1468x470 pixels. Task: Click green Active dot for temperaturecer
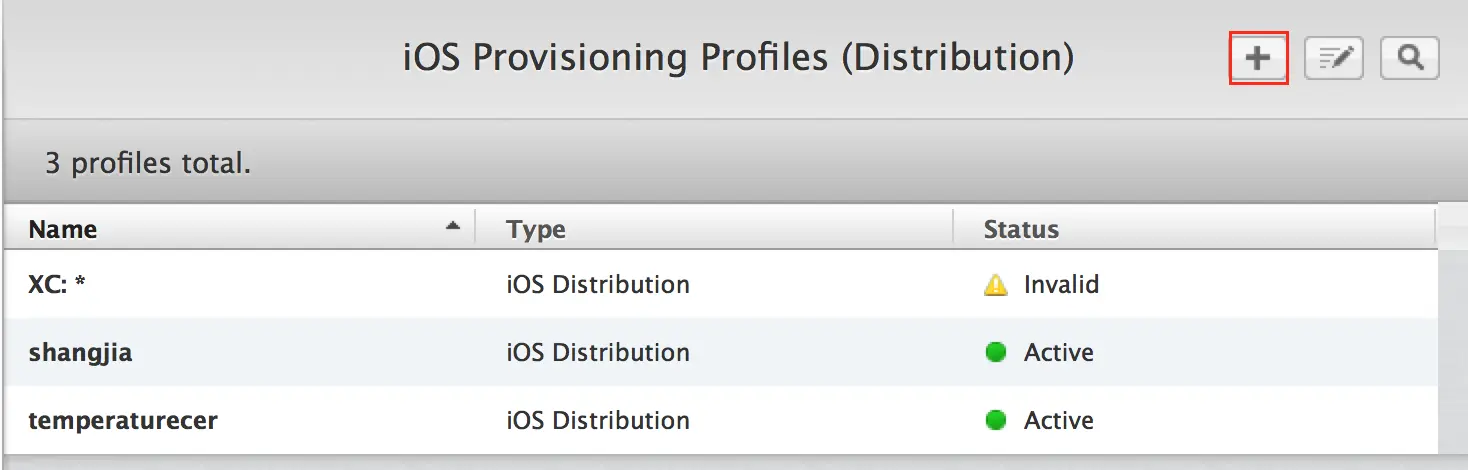995,420
